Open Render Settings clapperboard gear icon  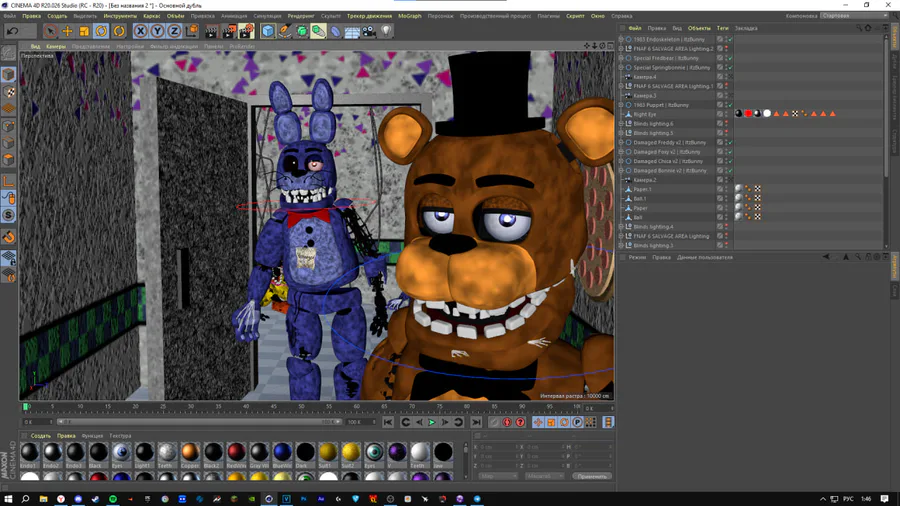point(246,31)
